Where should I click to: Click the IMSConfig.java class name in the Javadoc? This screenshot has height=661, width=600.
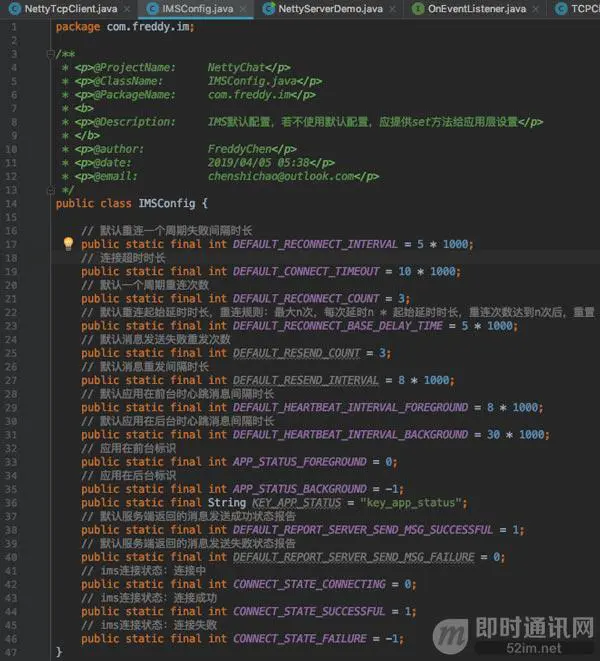tap(252, 81)
